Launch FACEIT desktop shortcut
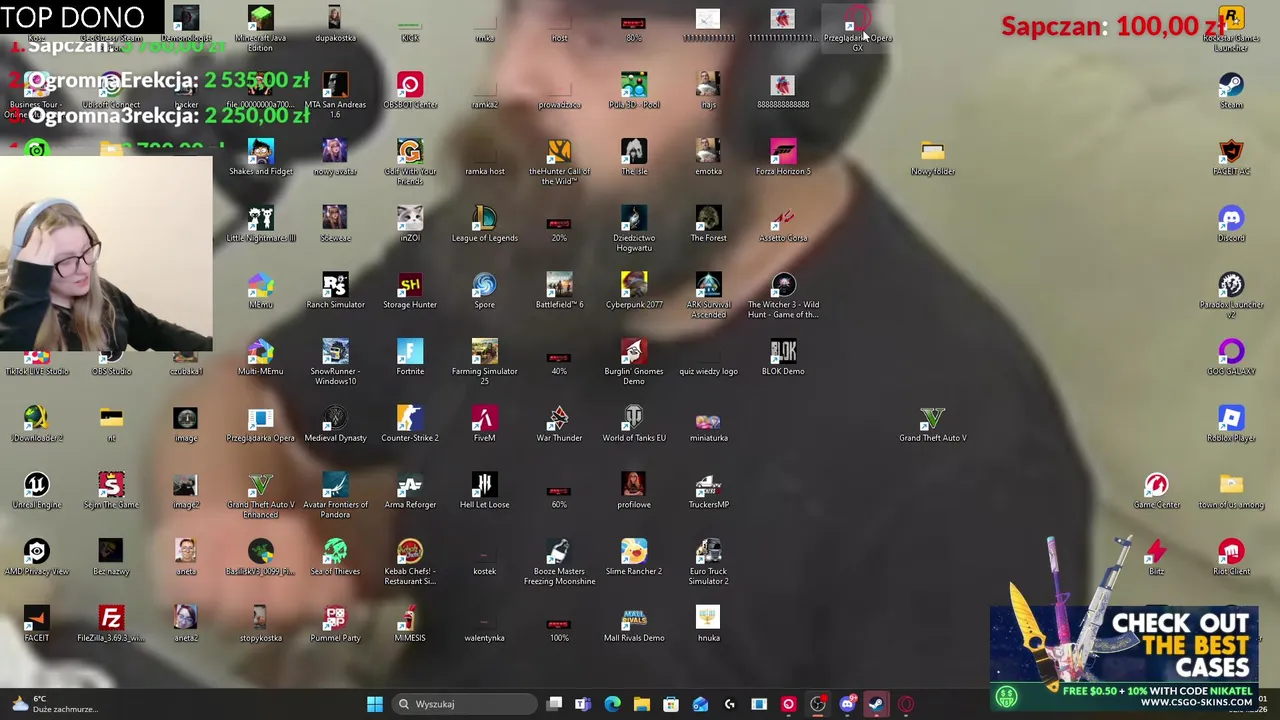 coord(36,625)
